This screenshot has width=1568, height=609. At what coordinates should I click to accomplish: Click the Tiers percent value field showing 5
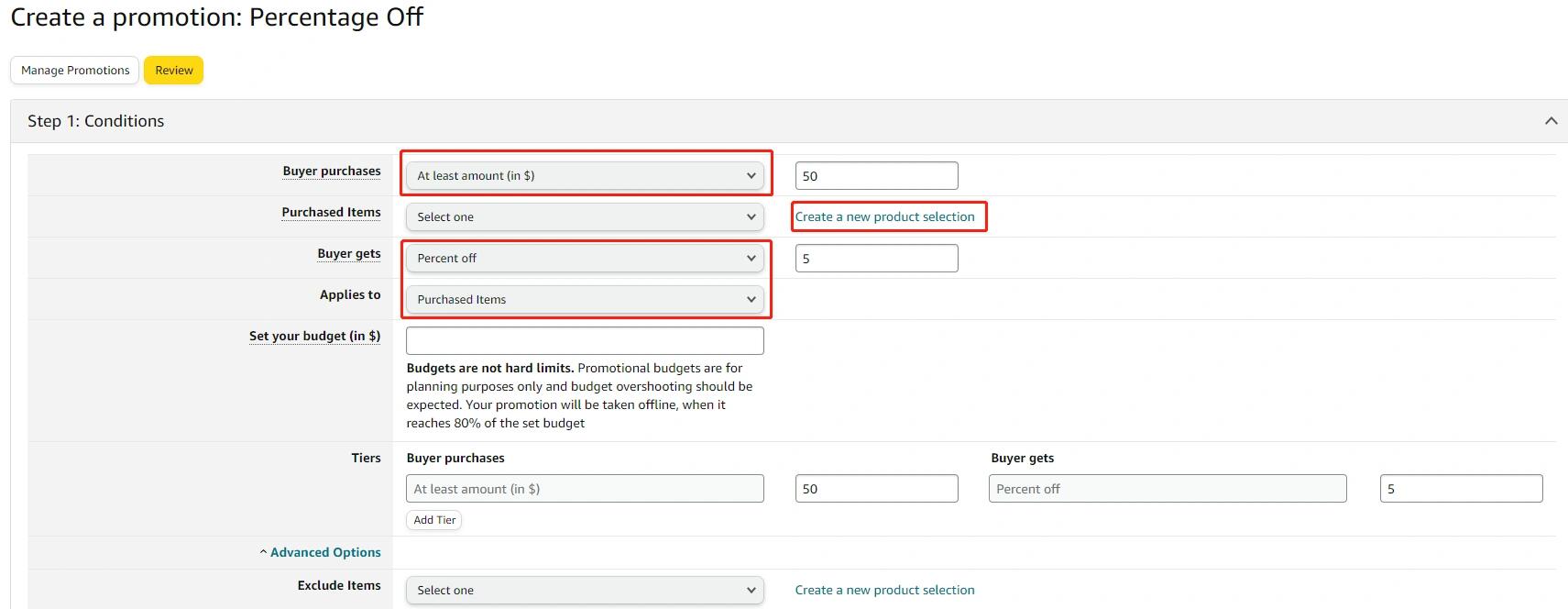pos(1461,489)
